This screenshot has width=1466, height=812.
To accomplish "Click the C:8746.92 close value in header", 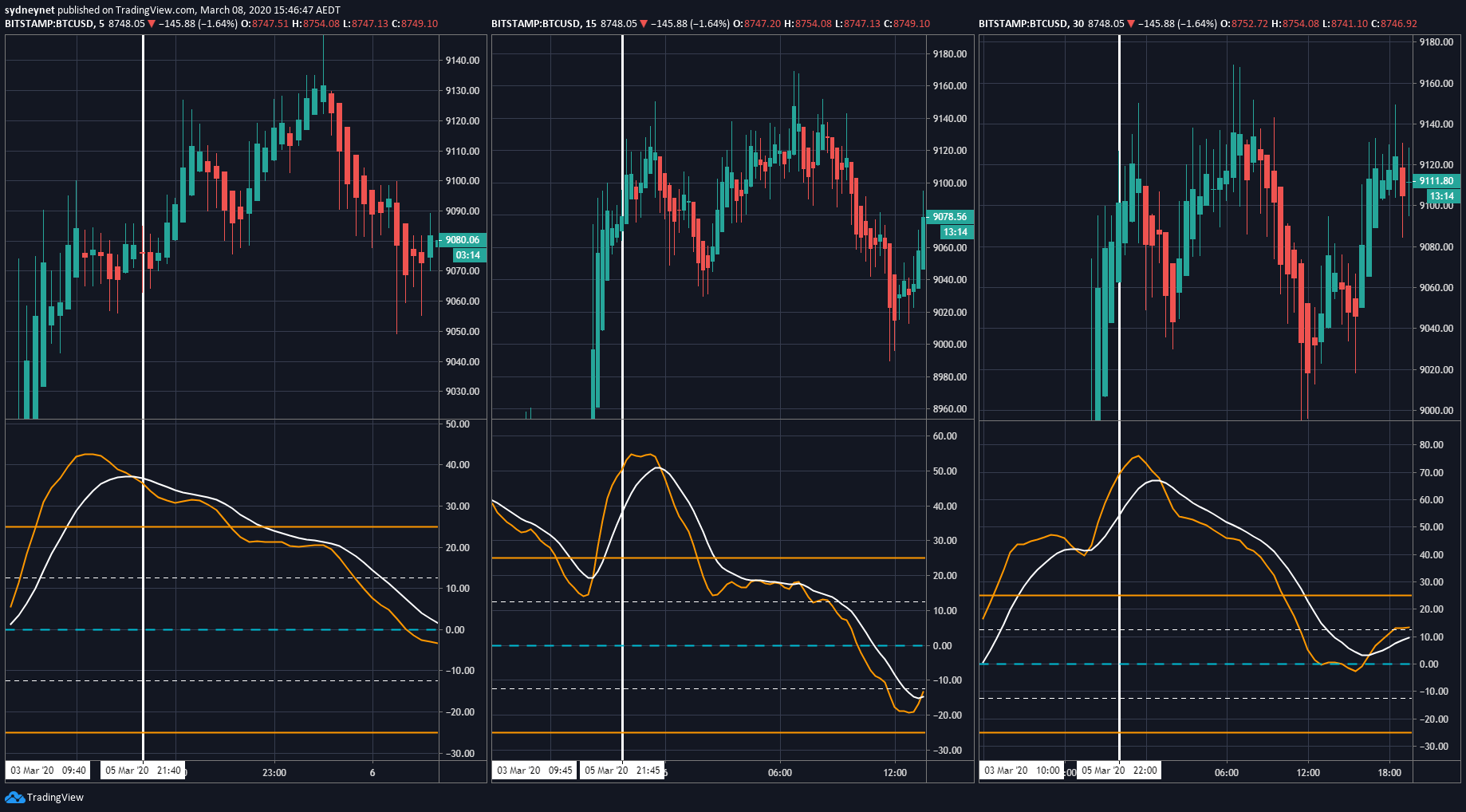I will point(1393,23).
